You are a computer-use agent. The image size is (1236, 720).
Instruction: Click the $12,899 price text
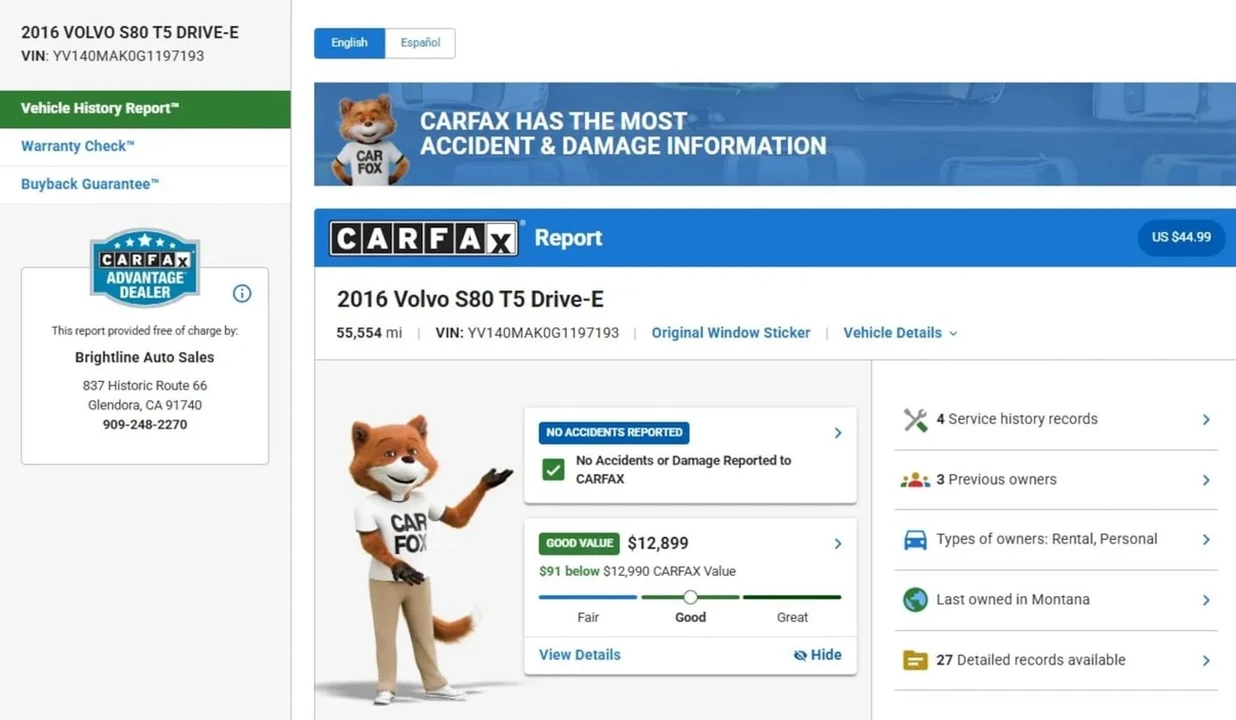[658, 544]
